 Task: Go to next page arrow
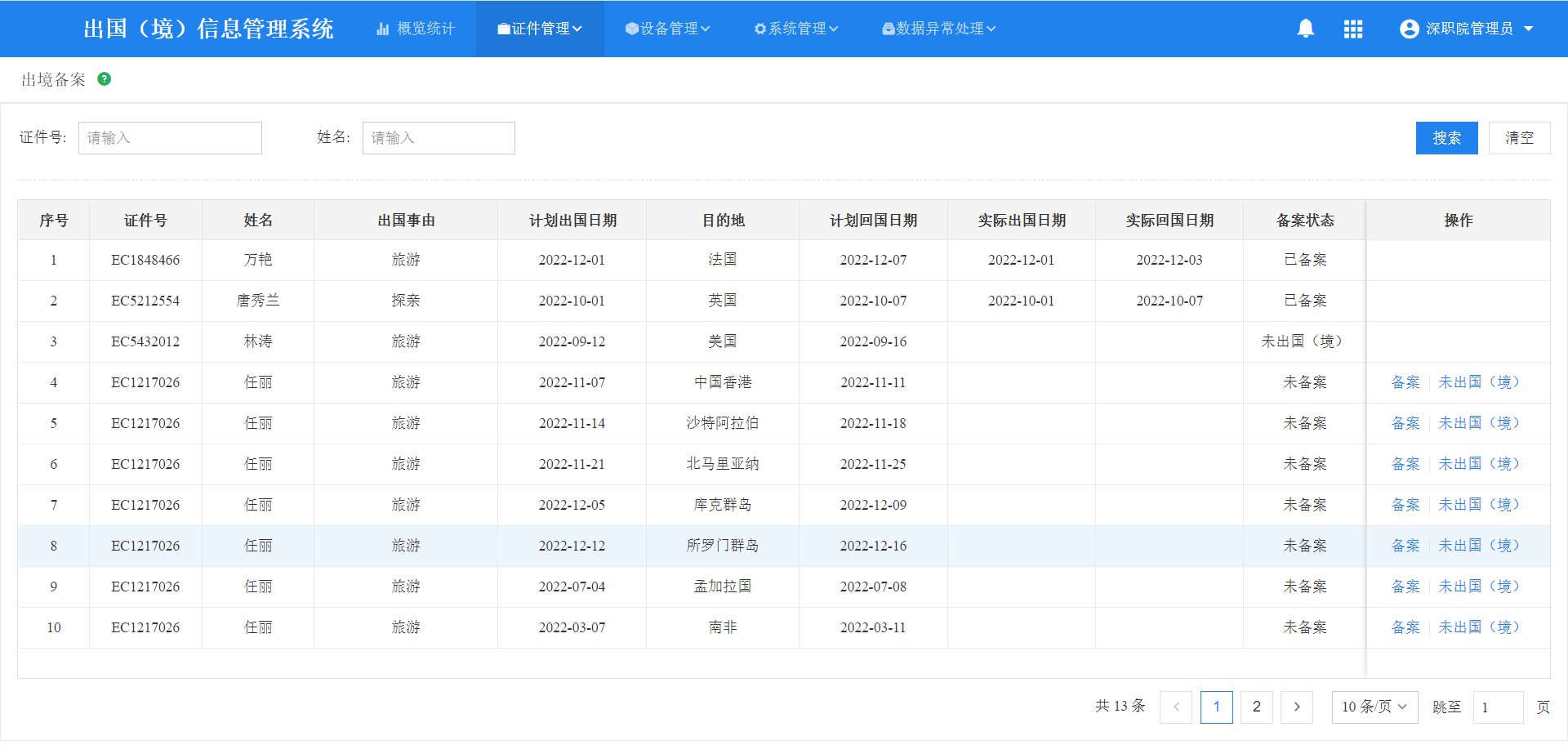point(1296,707)
